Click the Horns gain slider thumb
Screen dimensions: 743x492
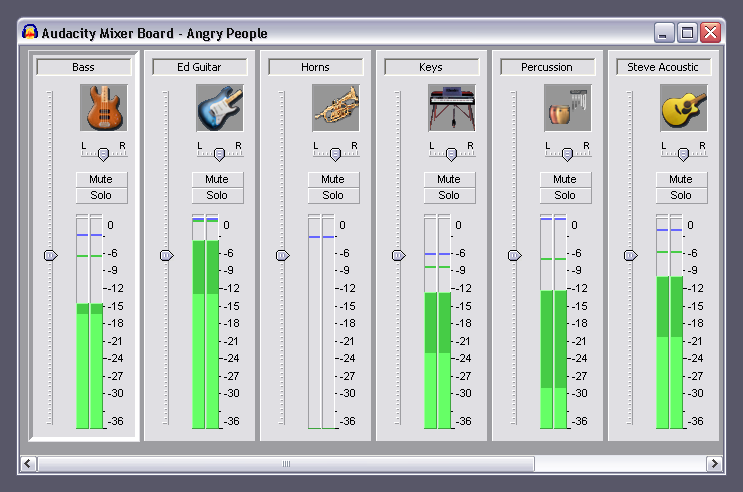(283, 255)
